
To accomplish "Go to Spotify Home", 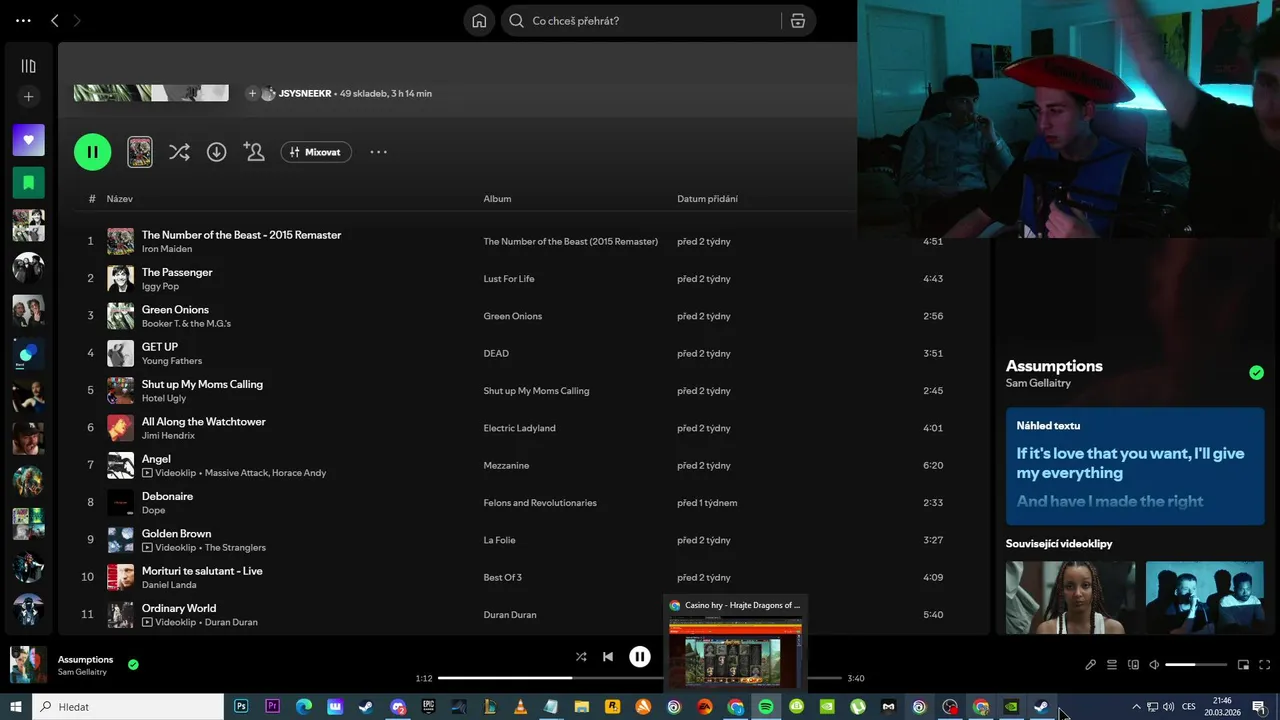I will pyautogui.click(x=480, y=20).
